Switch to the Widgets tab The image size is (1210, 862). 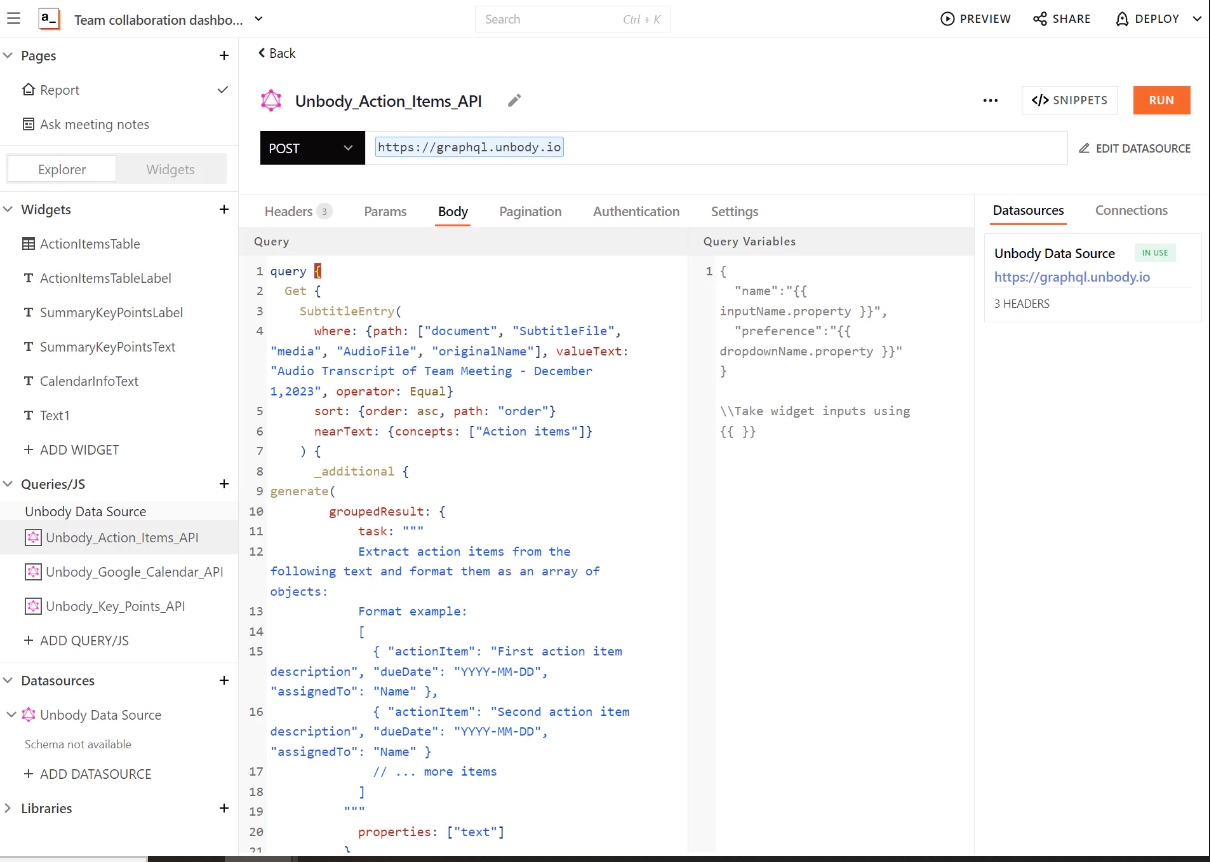(x=171, y=169)
